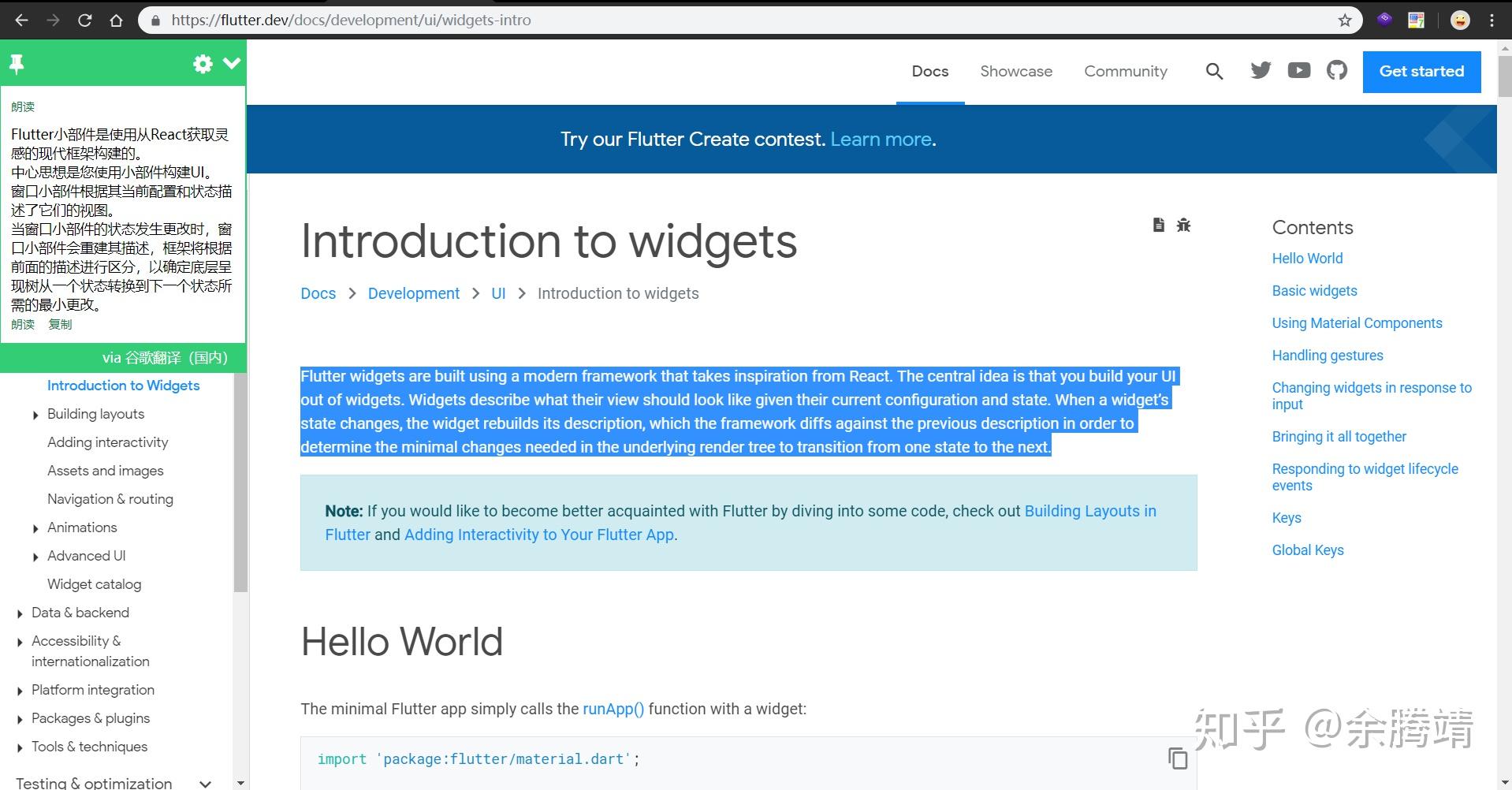
Task: Open translation popup settings gear
Action: pos(203,64)
